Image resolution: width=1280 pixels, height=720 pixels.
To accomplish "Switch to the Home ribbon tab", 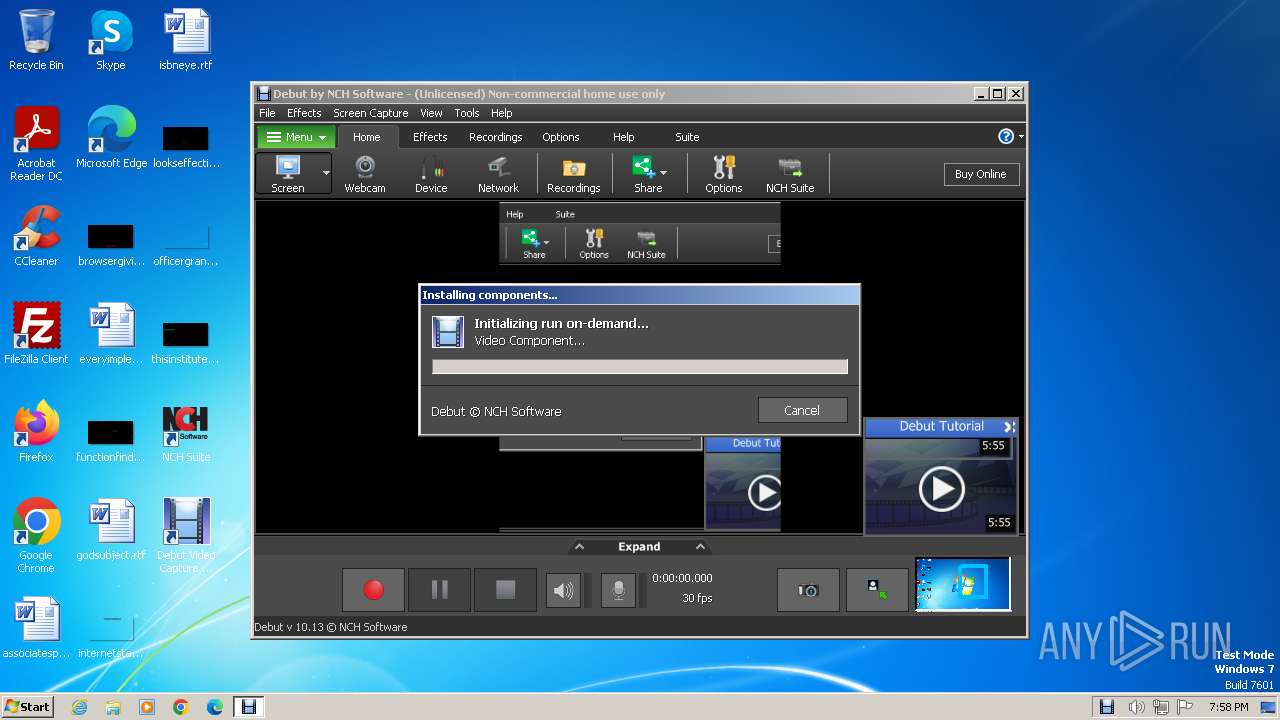I will pos(367,137).
